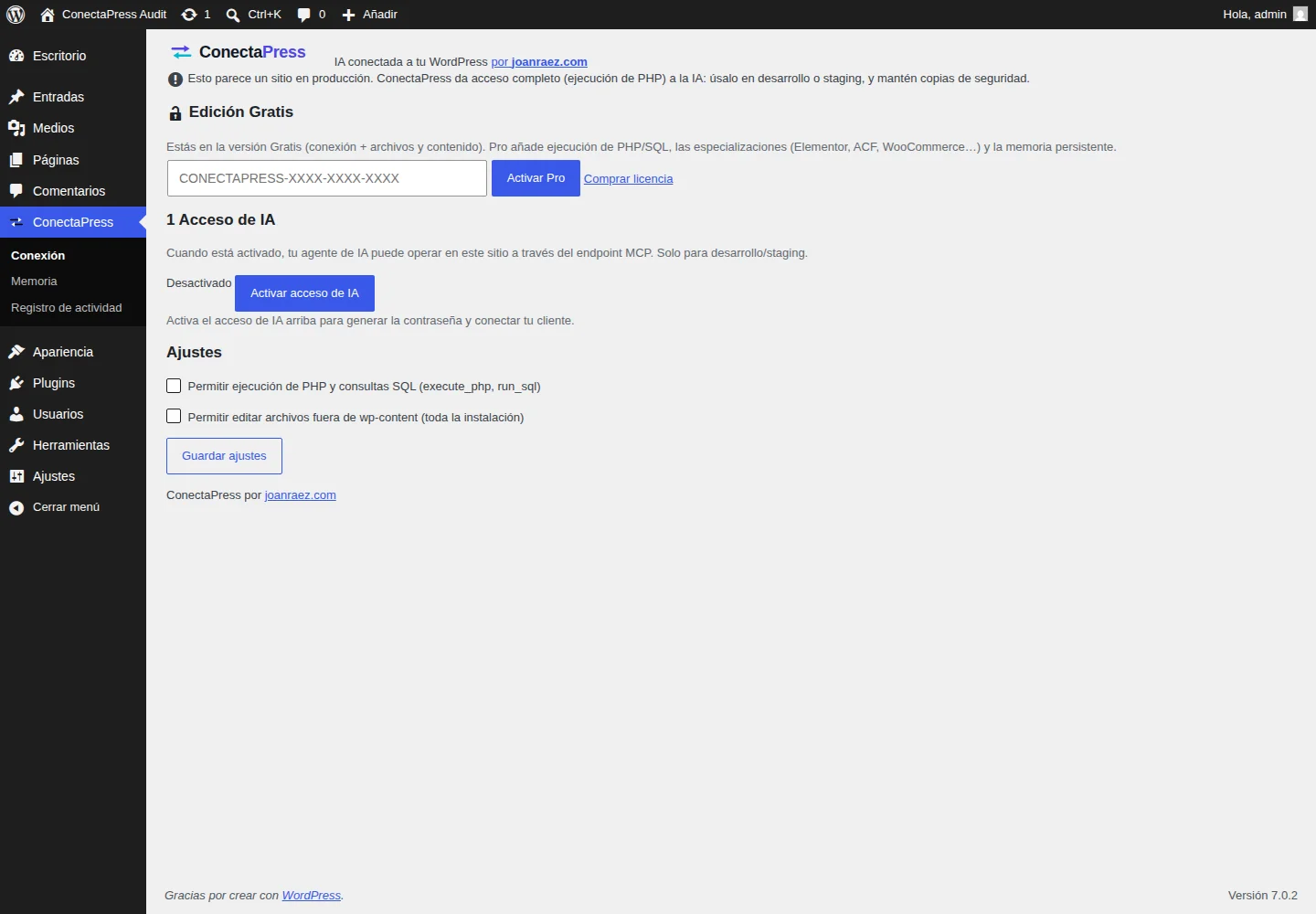Open Herramientas menu label
The height and width of the screenshot is (914, 1316).
[x=71, y=445]
